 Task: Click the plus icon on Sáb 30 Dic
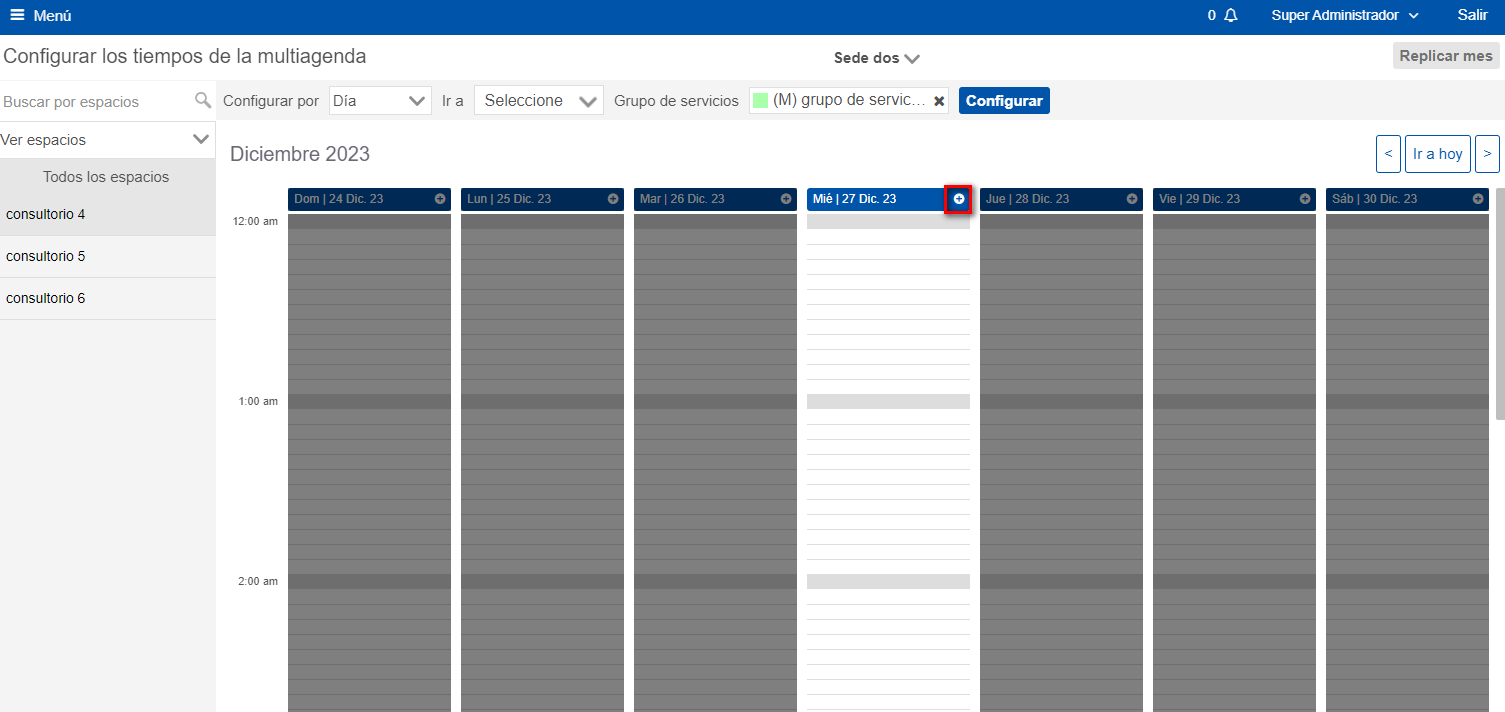point(1478,199)
